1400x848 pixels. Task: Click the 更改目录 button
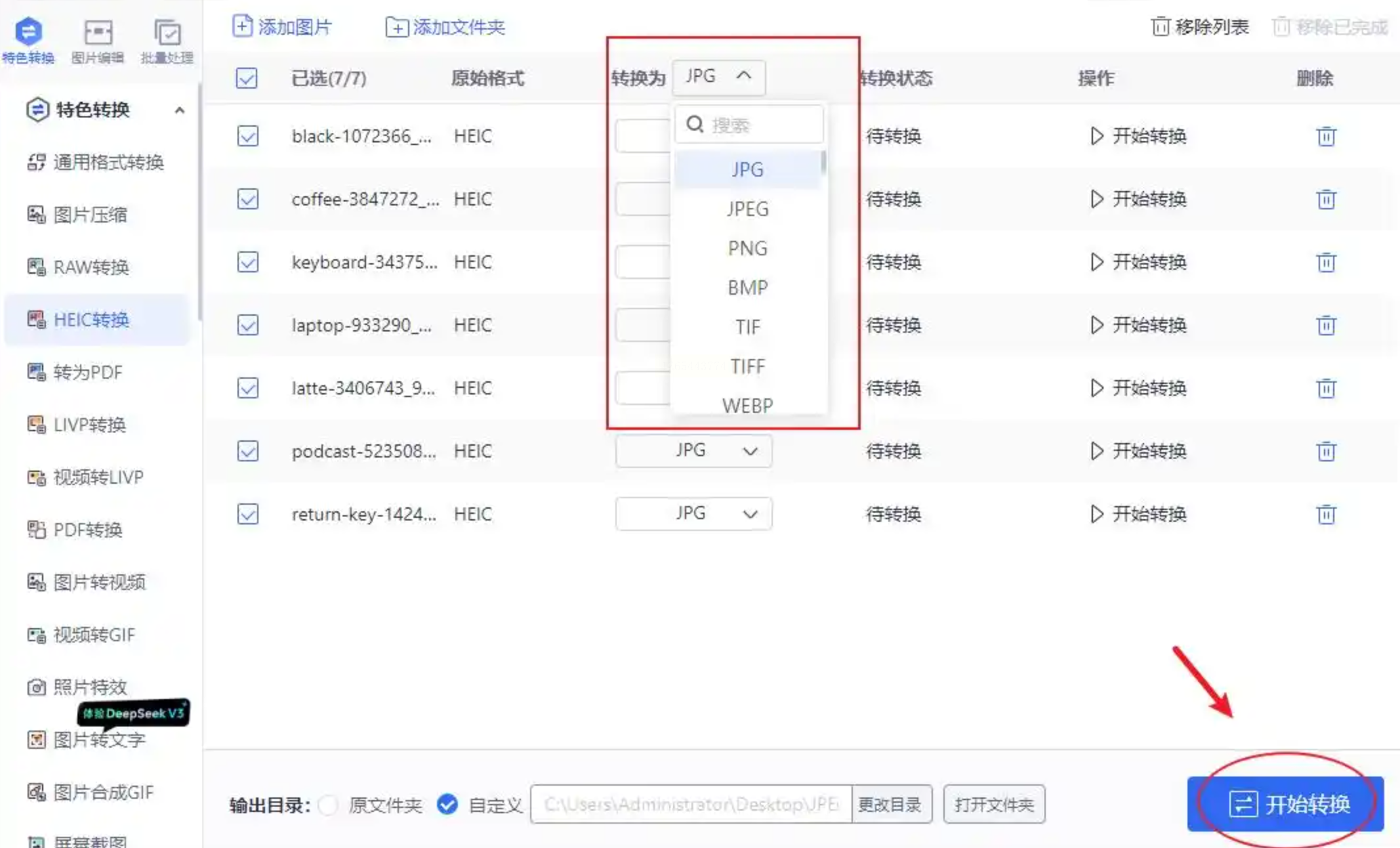pos(890,805)
